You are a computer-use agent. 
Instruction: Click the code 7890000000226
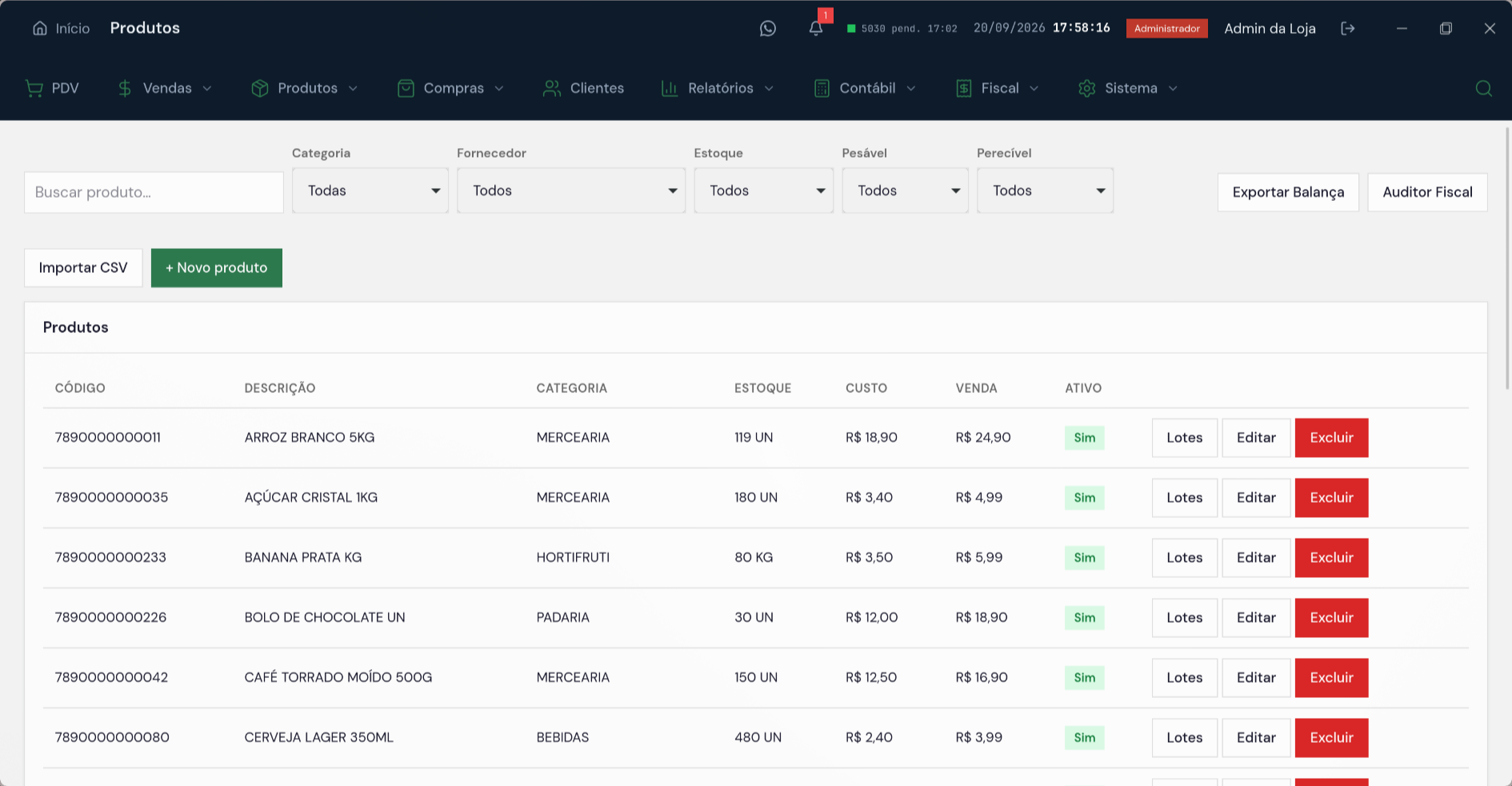point(110,617)
